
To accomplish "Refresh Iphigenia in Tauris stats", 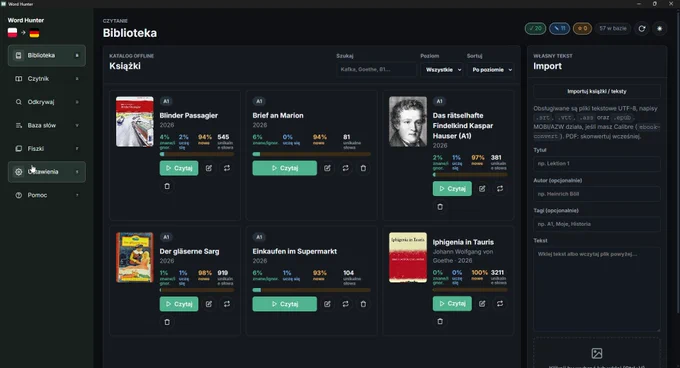I will tap(500, 303).
